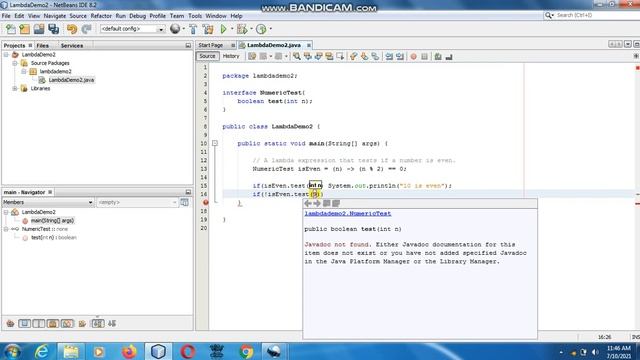Screen dimensions: 640x360
Task: Open Firefox from the Windows taskbar
Action: 129,351
